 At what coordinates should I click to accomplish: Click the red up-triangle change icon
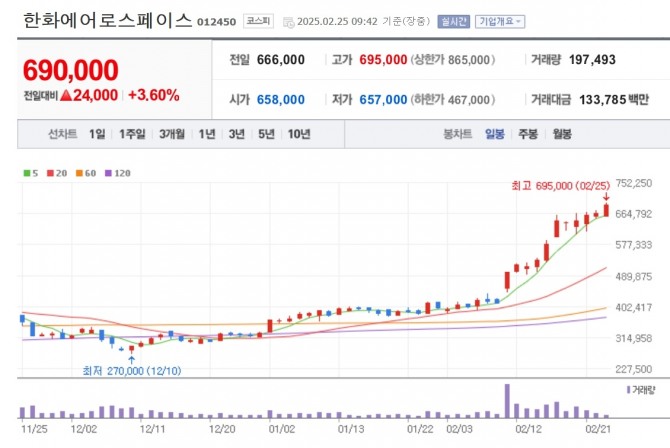coord(66,95)
